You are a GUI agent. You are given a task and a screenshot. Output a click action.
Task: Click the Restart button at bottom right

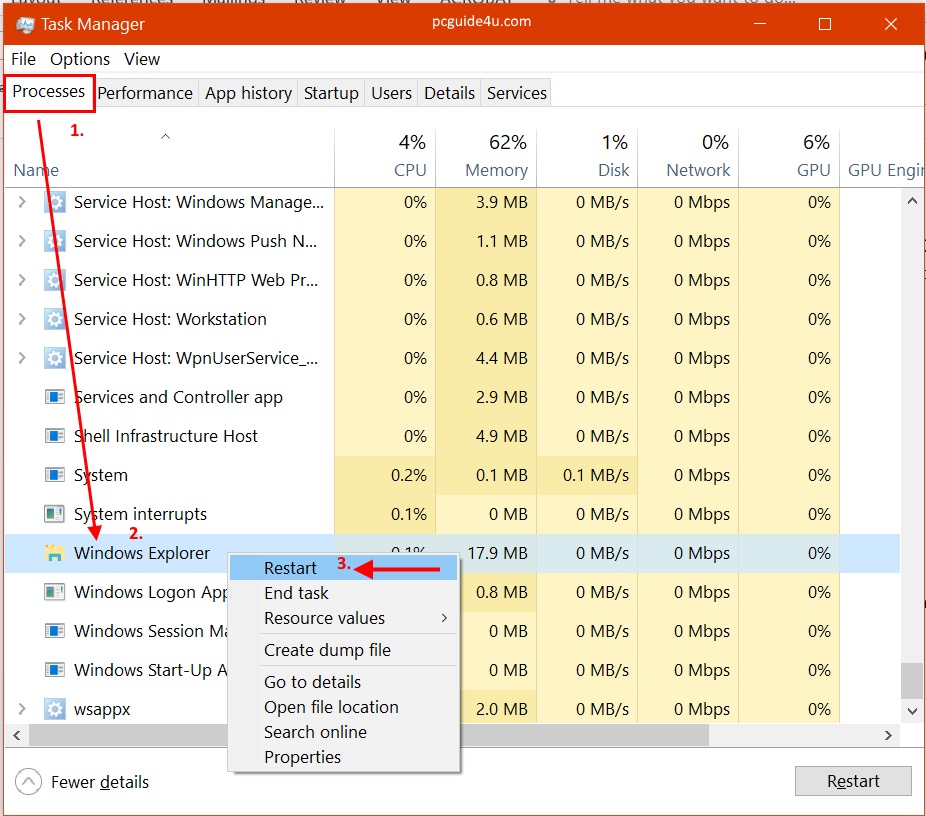853,781
